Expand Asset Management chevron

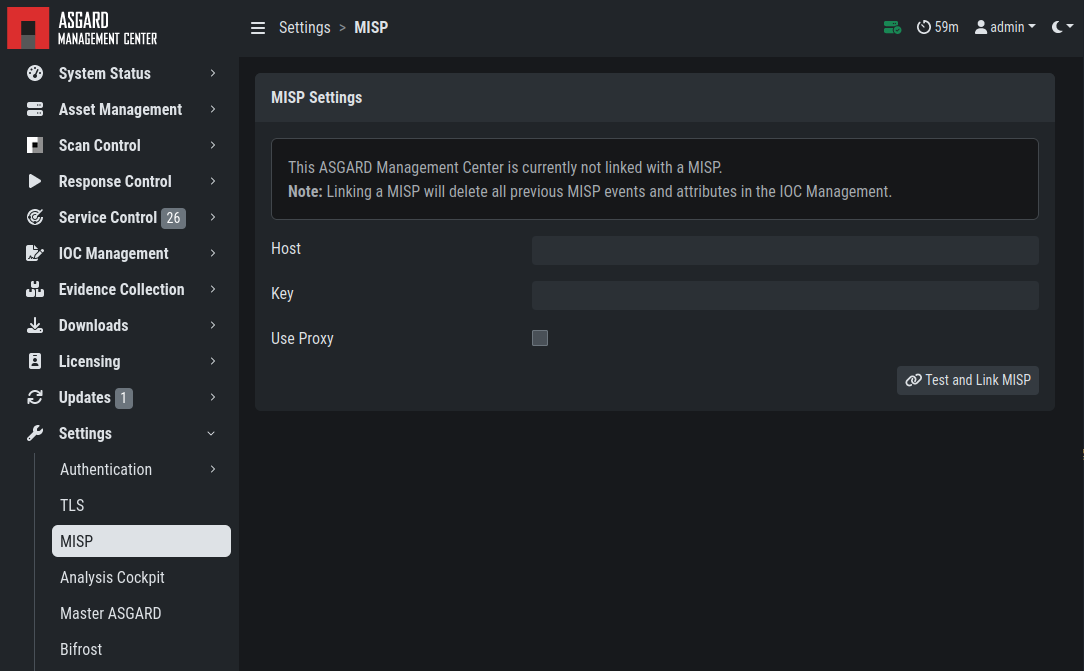[212, 109]
